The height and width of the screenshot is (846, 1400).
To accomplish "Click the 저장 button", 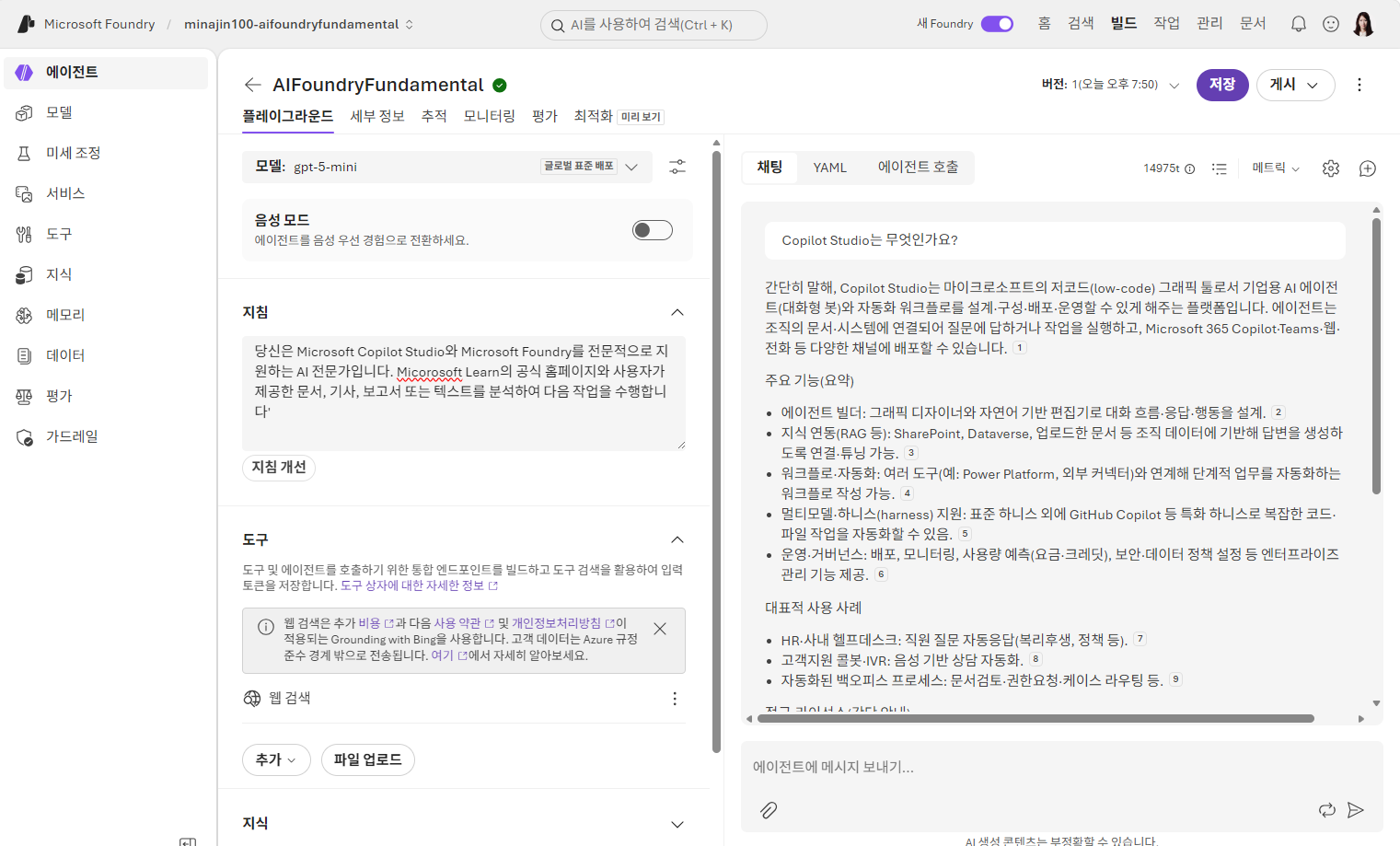I will [1222, 85].
